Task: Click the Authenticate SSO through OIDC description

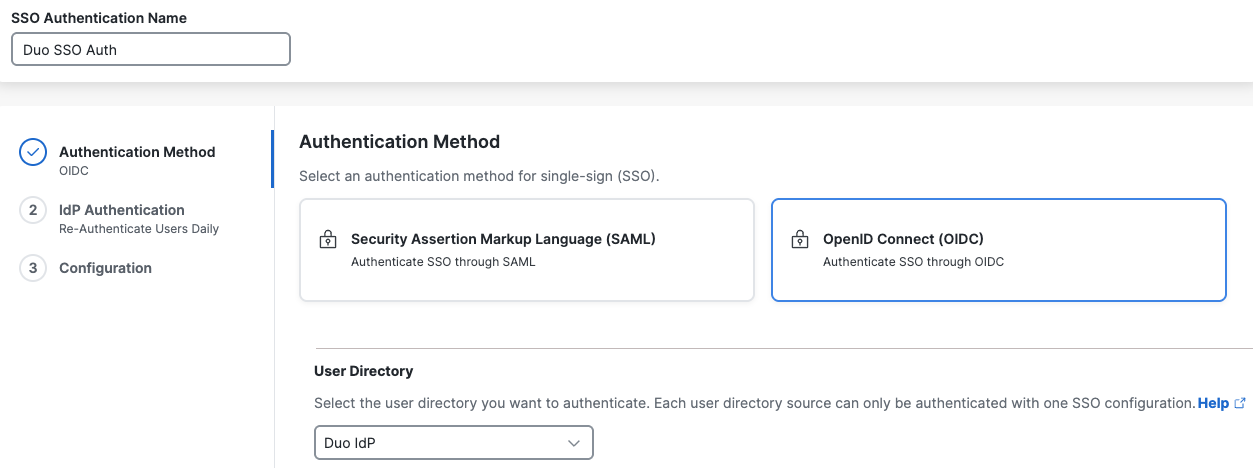Action: click(x=913, y=262)
